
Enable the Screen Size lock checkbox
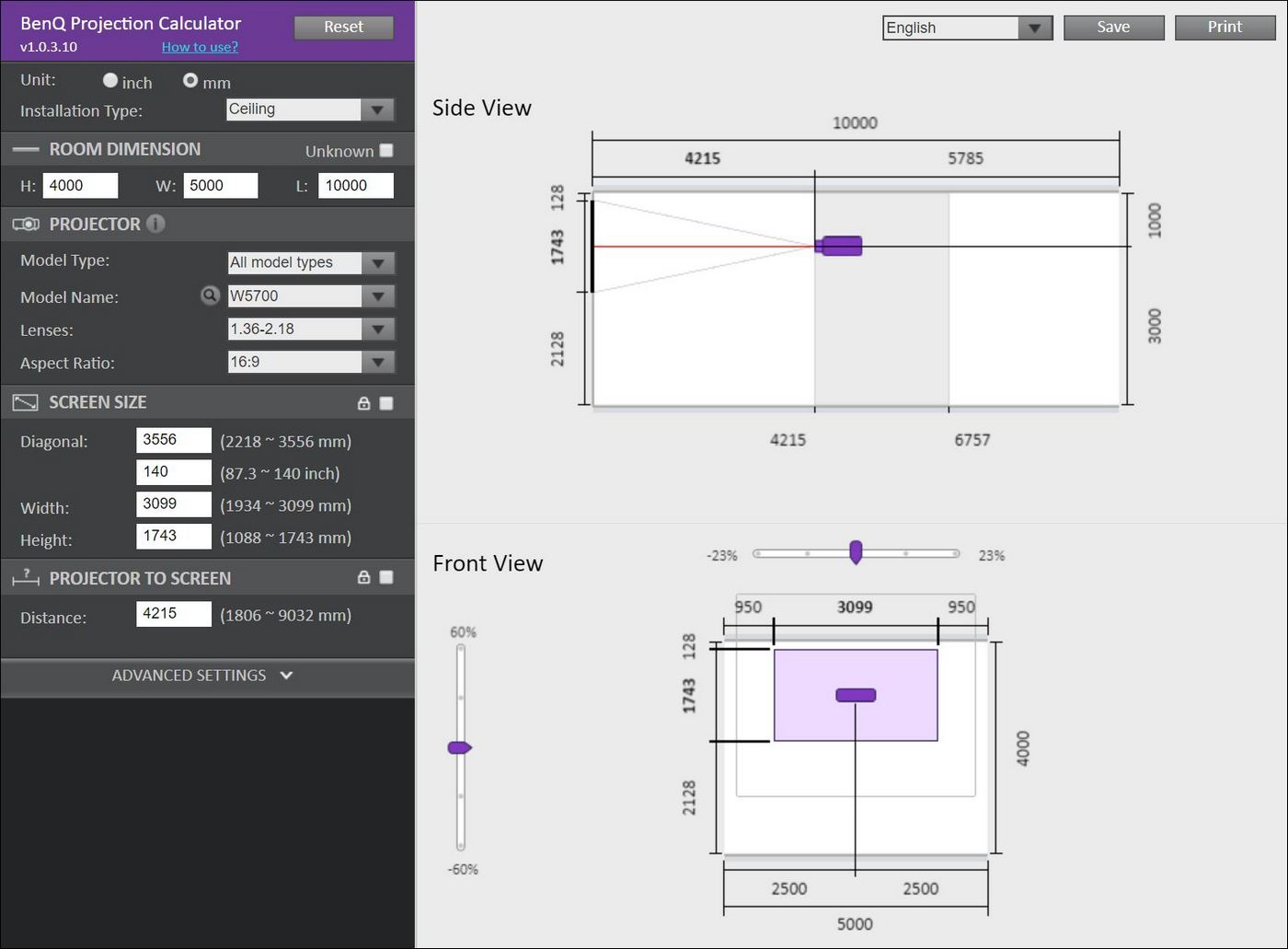click(x=386, y=403)
